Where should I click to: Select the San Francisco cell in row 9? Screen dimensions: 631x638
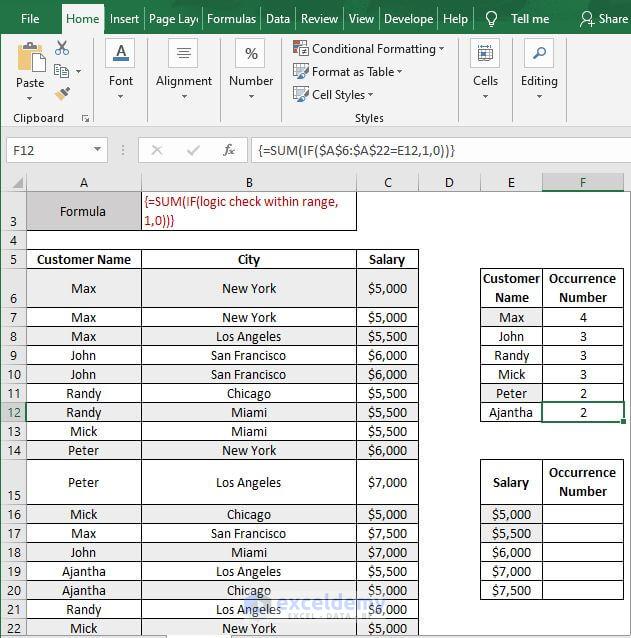pos(249,355)
